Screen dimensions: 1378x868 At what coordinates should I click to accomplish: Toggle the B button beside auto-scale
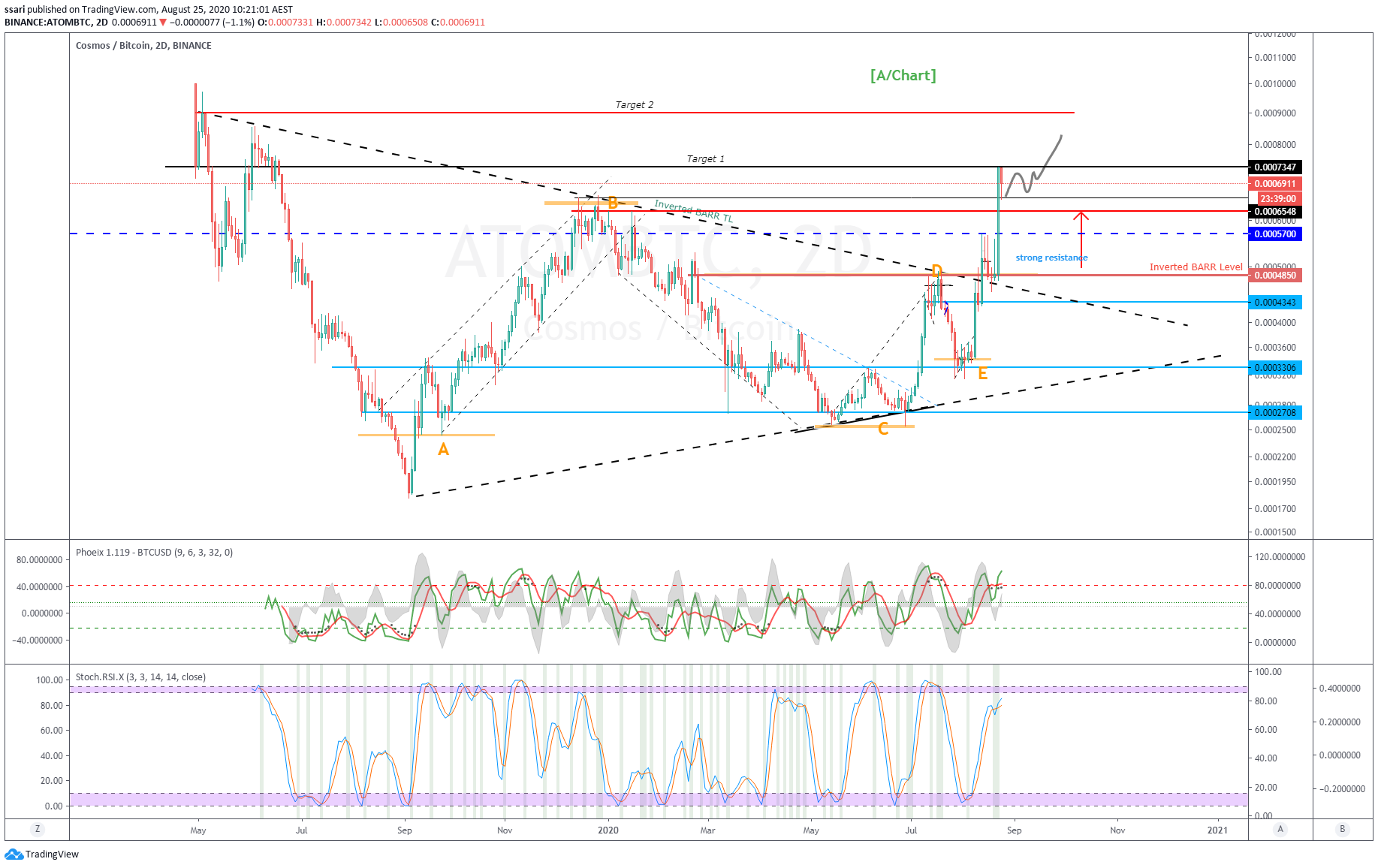(1342, 829)
